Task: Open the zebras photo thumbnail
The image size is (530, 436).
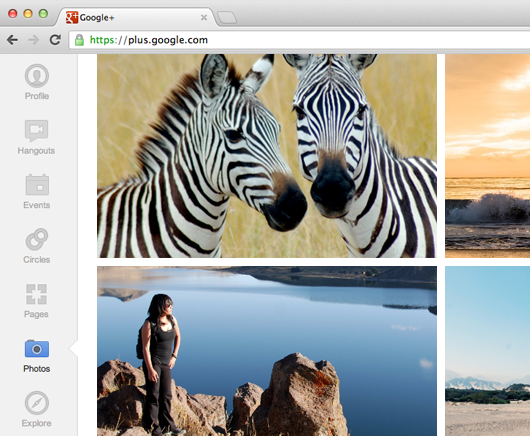Action: click(x=267, y=156)
